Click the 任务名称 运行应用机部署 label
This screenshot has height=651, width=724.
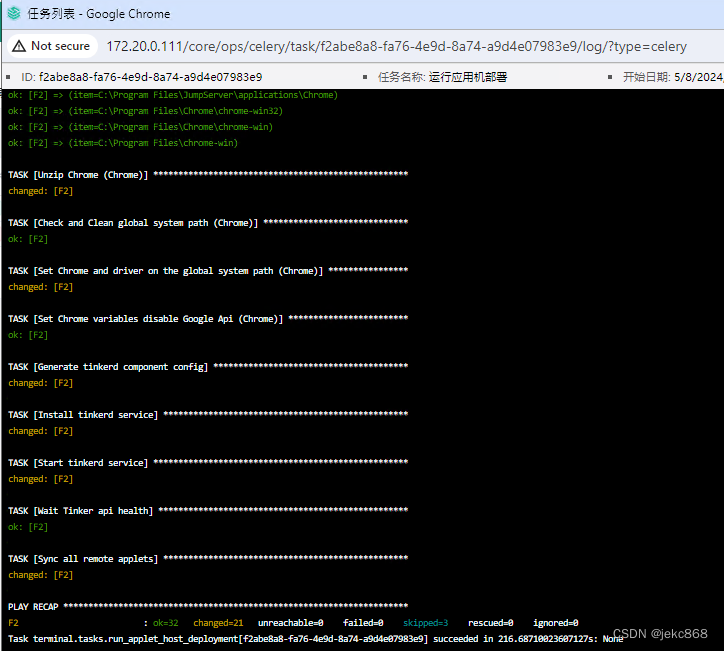point(442,77)
